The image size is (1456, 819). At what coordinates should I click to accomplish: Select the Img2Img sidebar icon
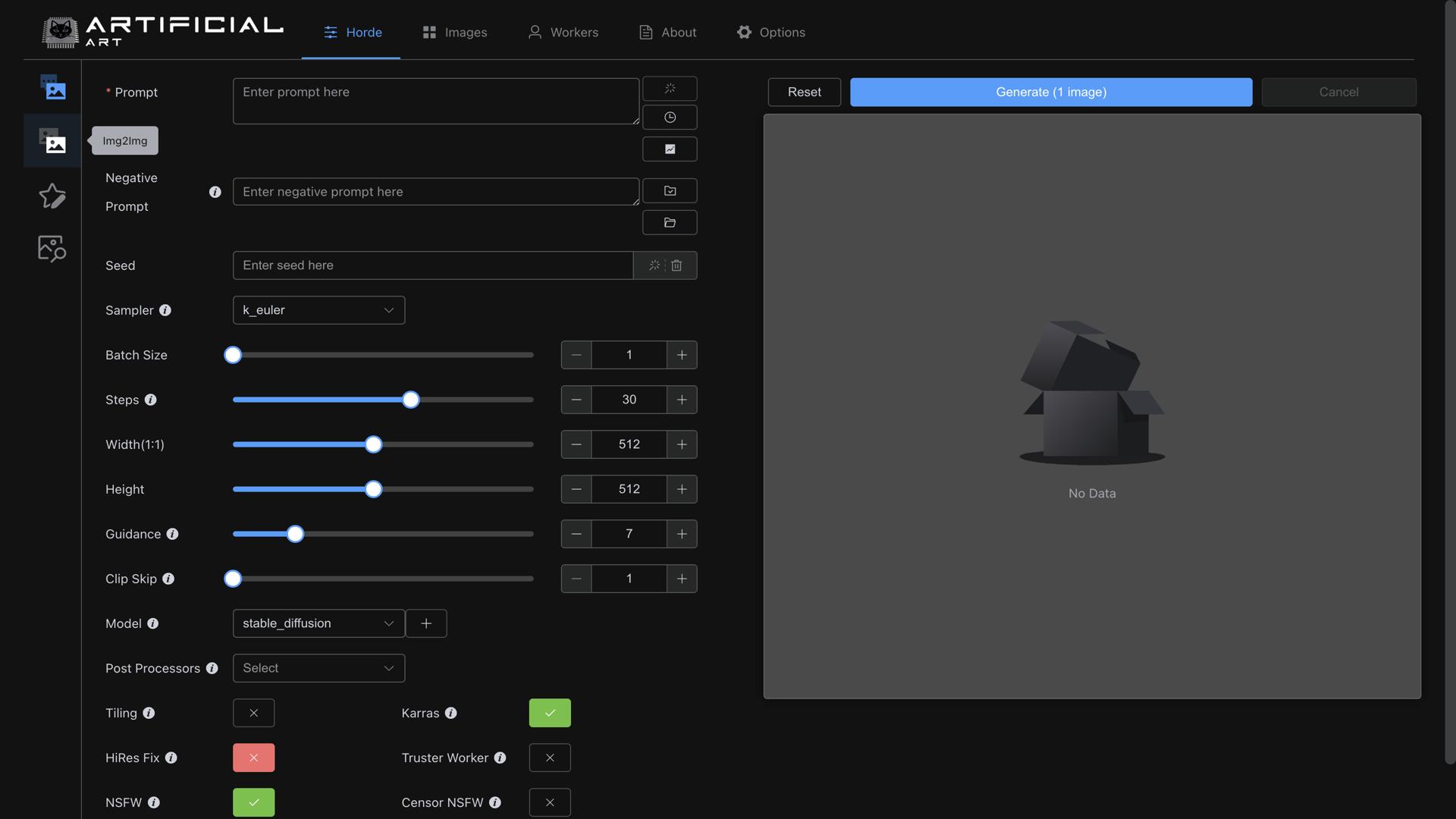click(52, 140)
